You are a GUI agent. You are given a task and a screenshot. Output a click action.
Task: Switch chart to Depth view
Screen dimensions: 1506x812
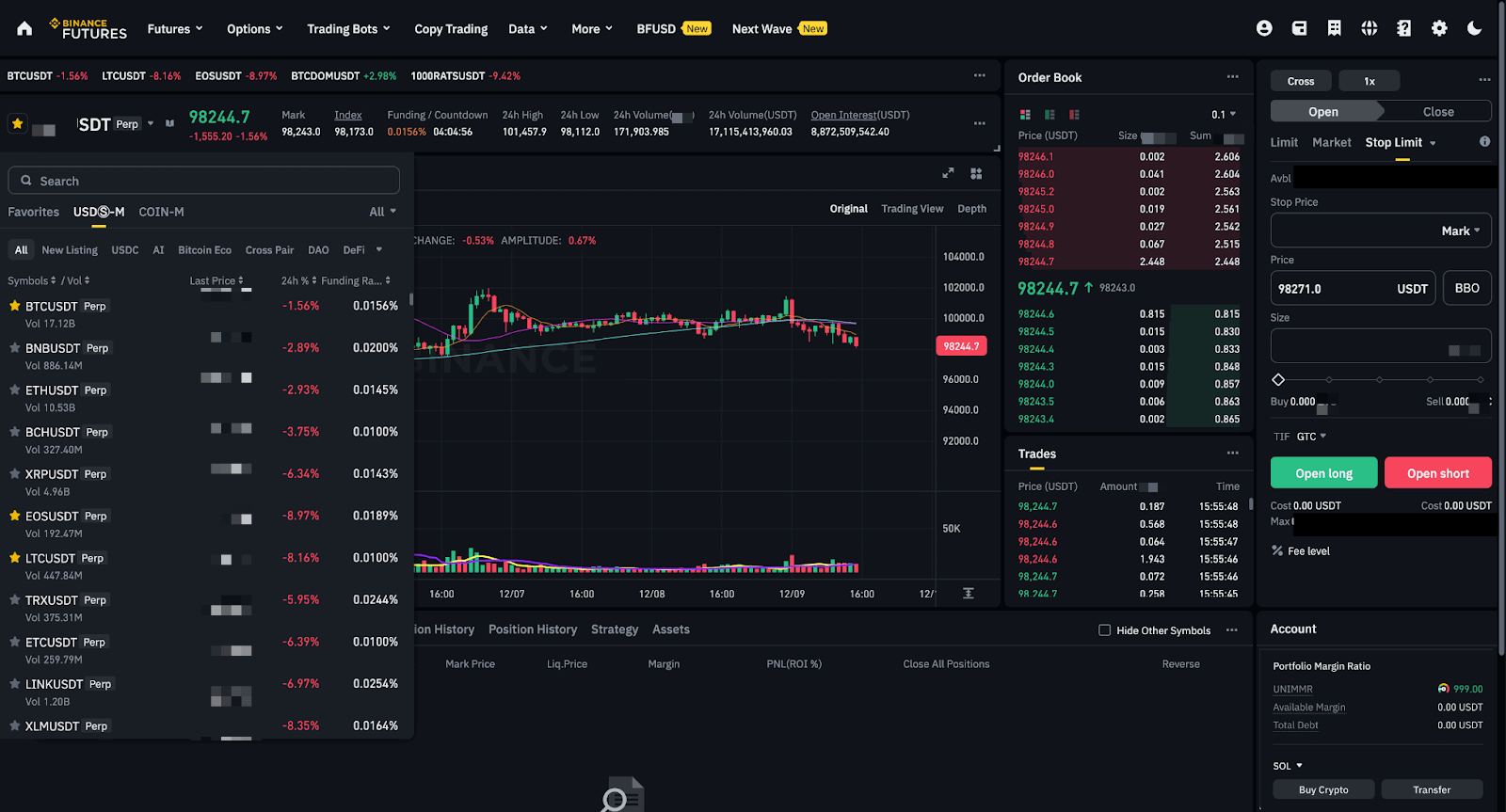971,209
